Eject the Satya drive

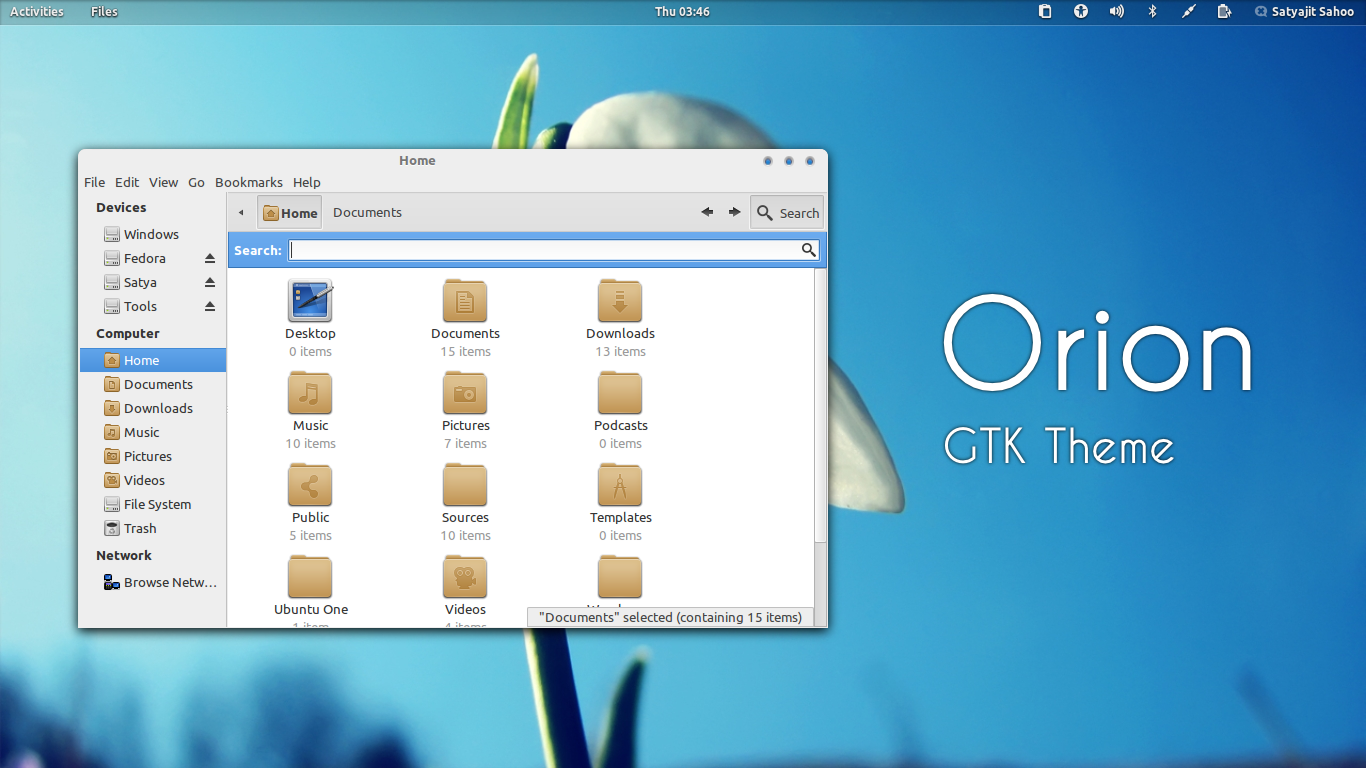(210, 283)
